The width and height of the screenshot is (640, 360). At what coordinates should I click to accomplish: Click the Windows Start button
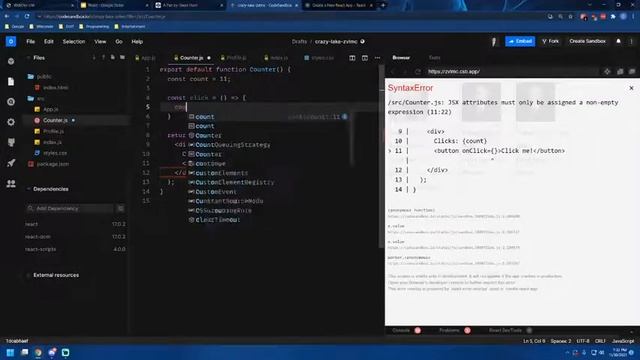10,353
